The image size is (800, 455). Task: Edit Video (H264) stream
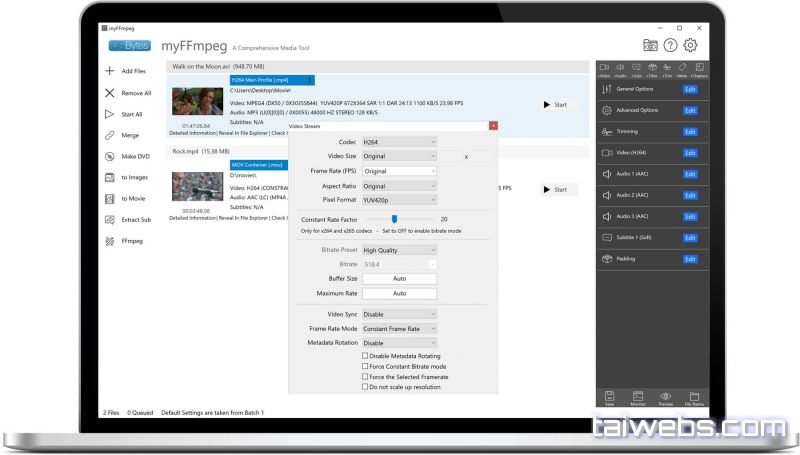pos(690,153)
